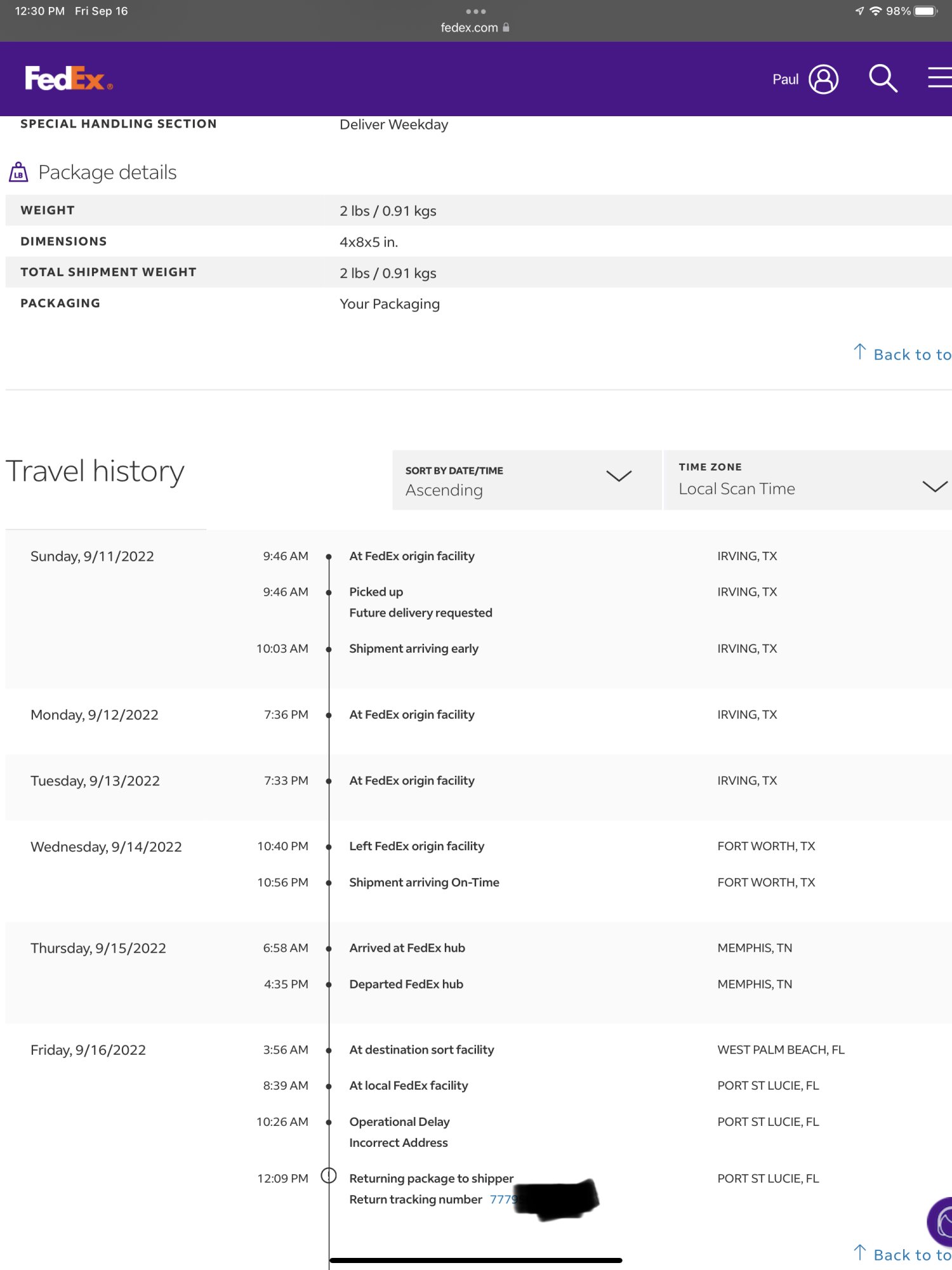Click the lock icon beside fedex.com
The width and height of the screenshot is (952, 1270).
pyautogui.click(x=506, y=27)
